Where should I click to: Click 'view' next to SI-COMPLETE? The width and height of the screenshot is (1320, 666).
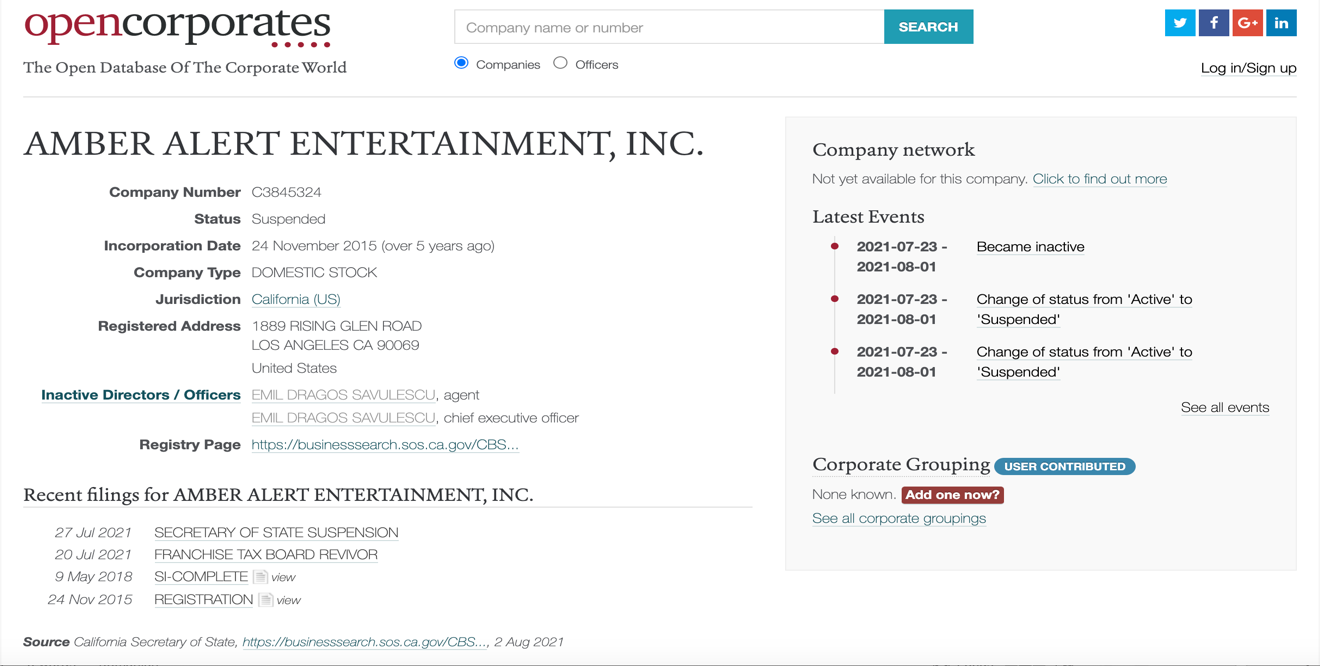click(x=283, y=577)
